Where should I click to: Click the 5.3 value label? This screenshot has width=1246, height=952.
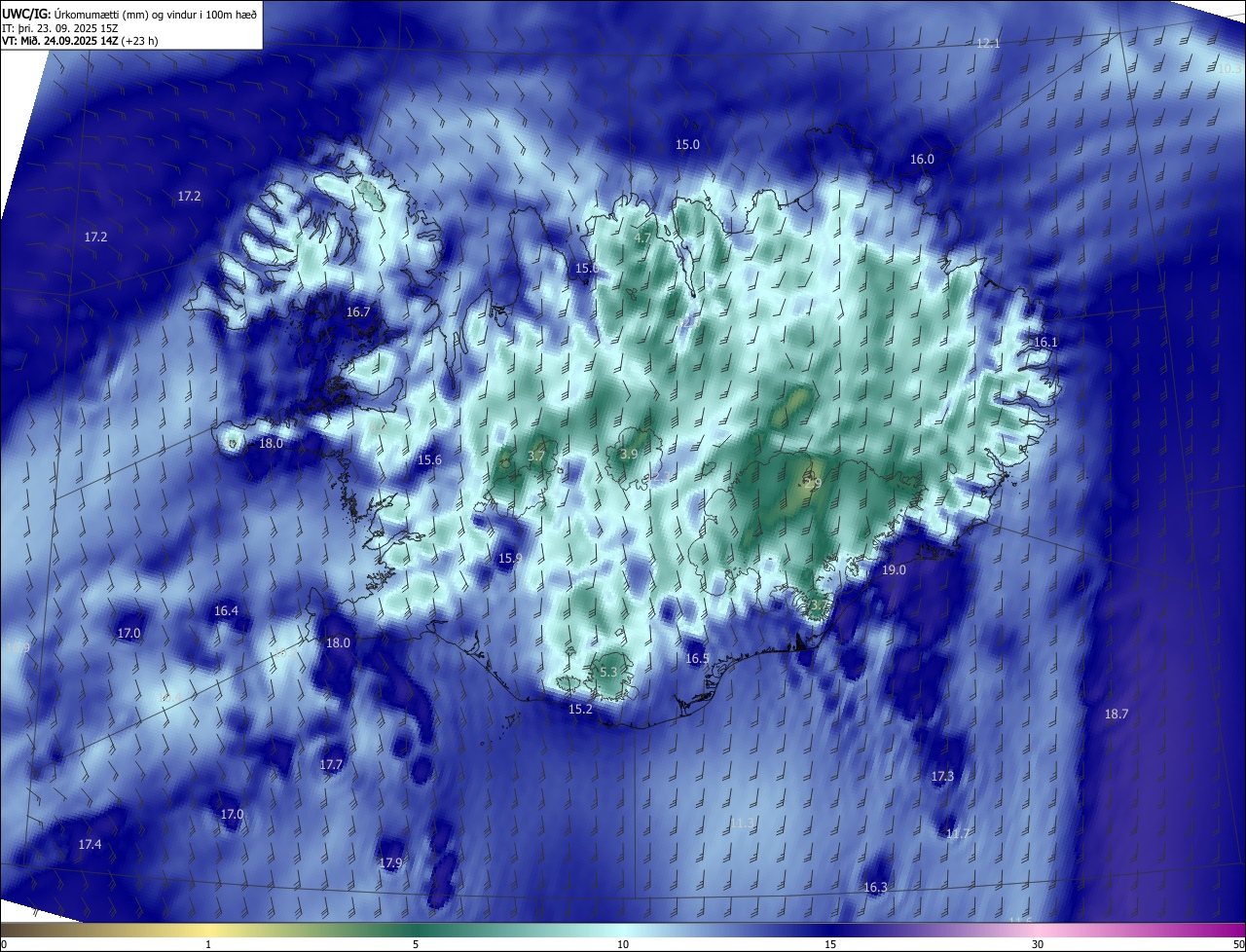[608, 672]
